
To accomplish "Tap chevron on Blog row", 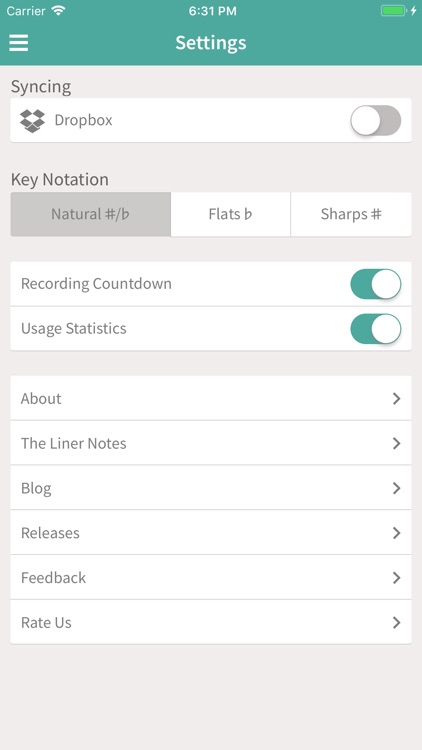I will click(397, 488).
